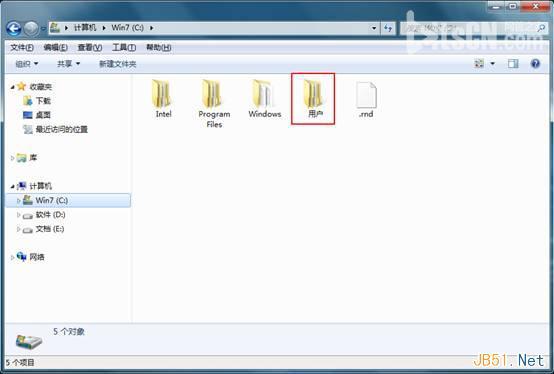This screenshot has height=374, width=554.
Task: Click the 最近访问的位置 icon
Action: [28, 130]
